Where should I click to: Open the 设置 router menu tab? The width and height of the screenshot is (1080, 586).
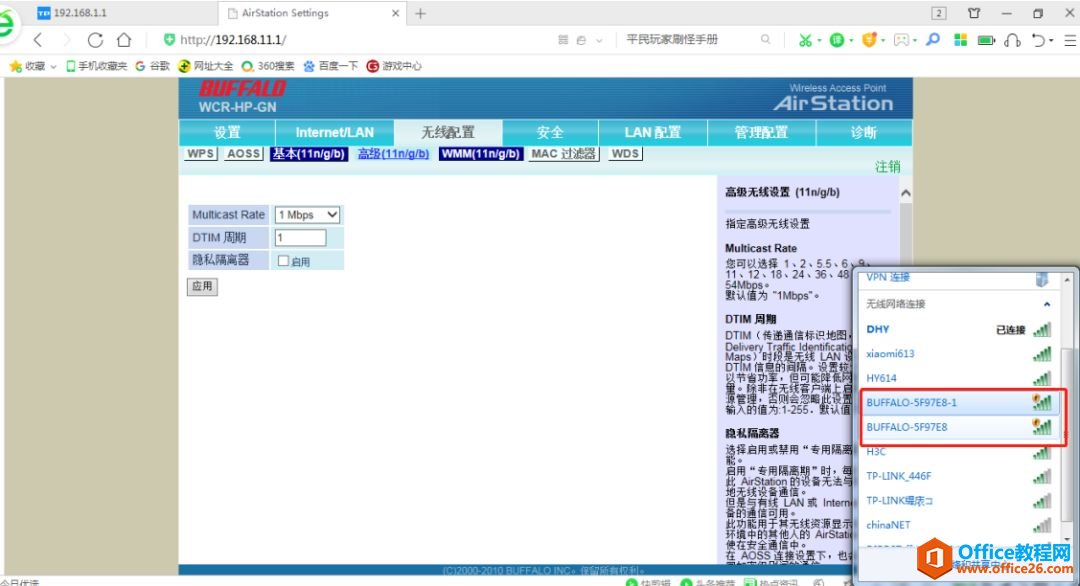[x=227, y=132]
